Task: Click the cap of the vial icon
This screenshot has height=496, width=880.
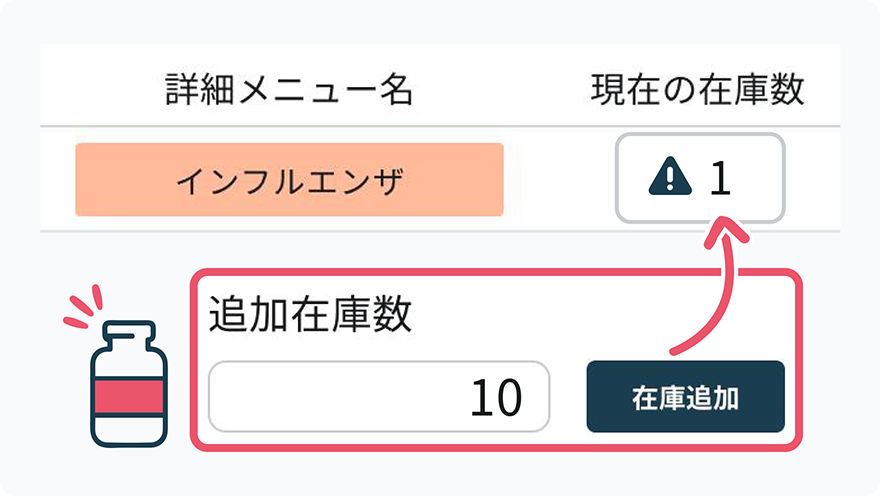Action: [x=129, y=331]
